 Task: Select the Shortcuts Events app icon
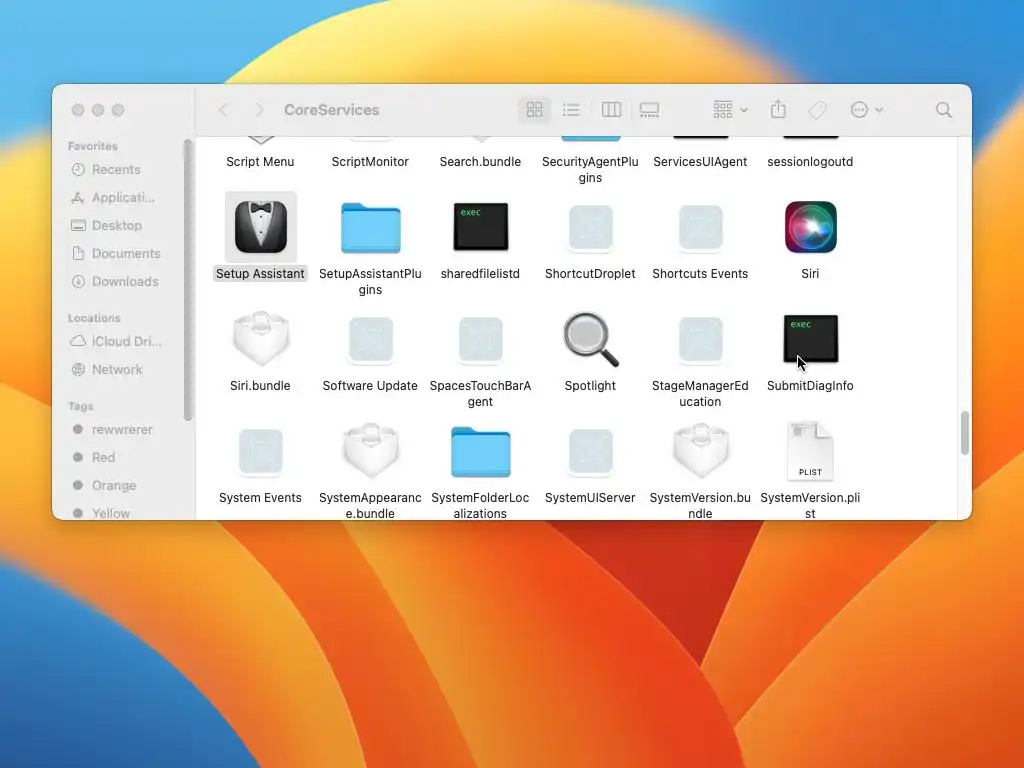(x=700, y=228)
